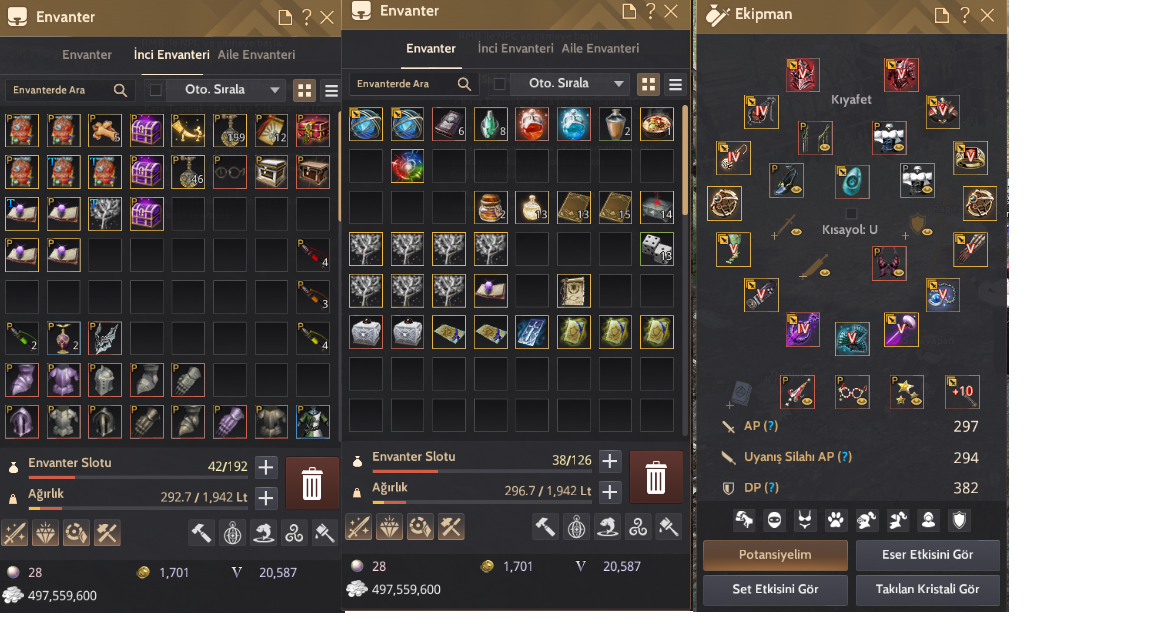
Task: Expand Oto. Sırala dropdown in middle inventory
Action: [618, 84]
